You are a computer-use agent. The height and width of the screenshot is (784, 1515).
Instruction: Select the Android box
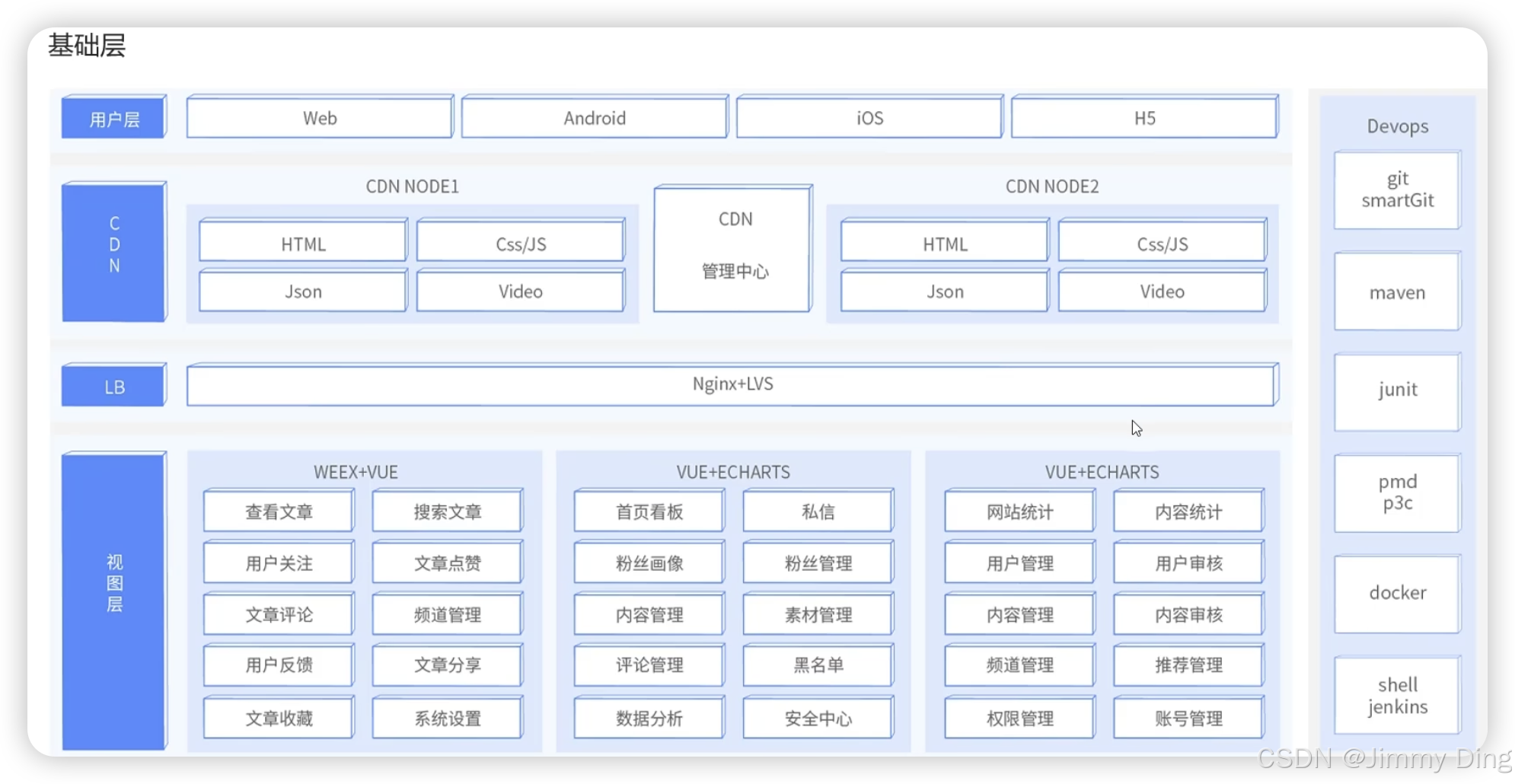595,117
